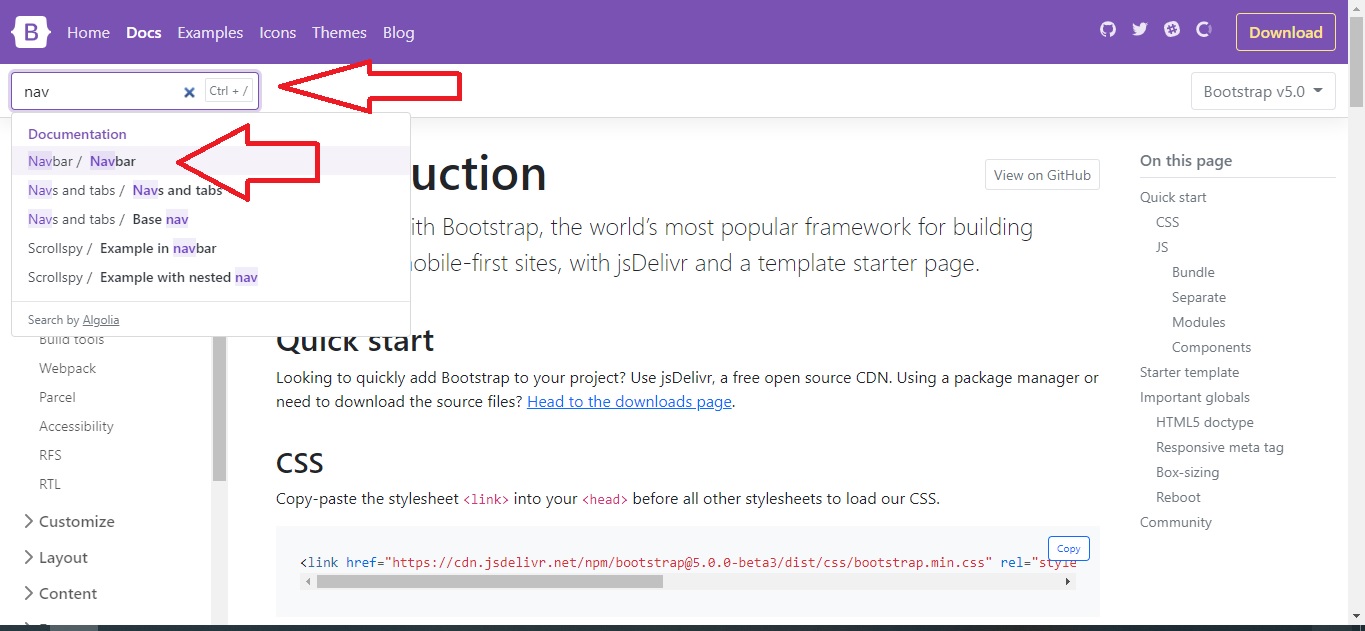Jump to JS in On this page list
The height and width of the screenshot is (631, 1365).
1162,247
